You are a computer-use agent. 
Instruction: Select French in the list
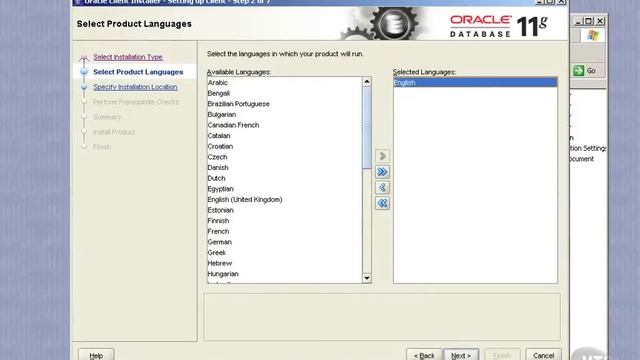[x=284, y=231]
